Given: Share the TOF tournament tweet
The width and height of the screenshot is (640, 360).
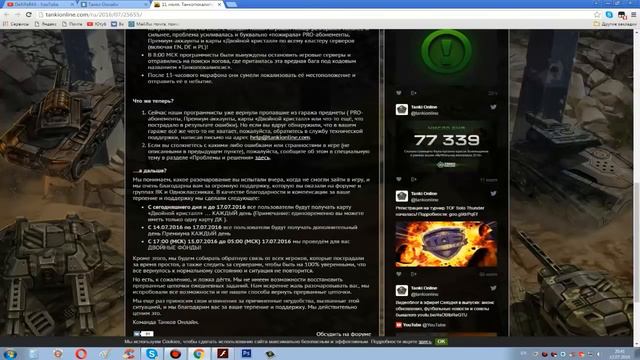Looking at the screenshot, I should click(413, 274).
